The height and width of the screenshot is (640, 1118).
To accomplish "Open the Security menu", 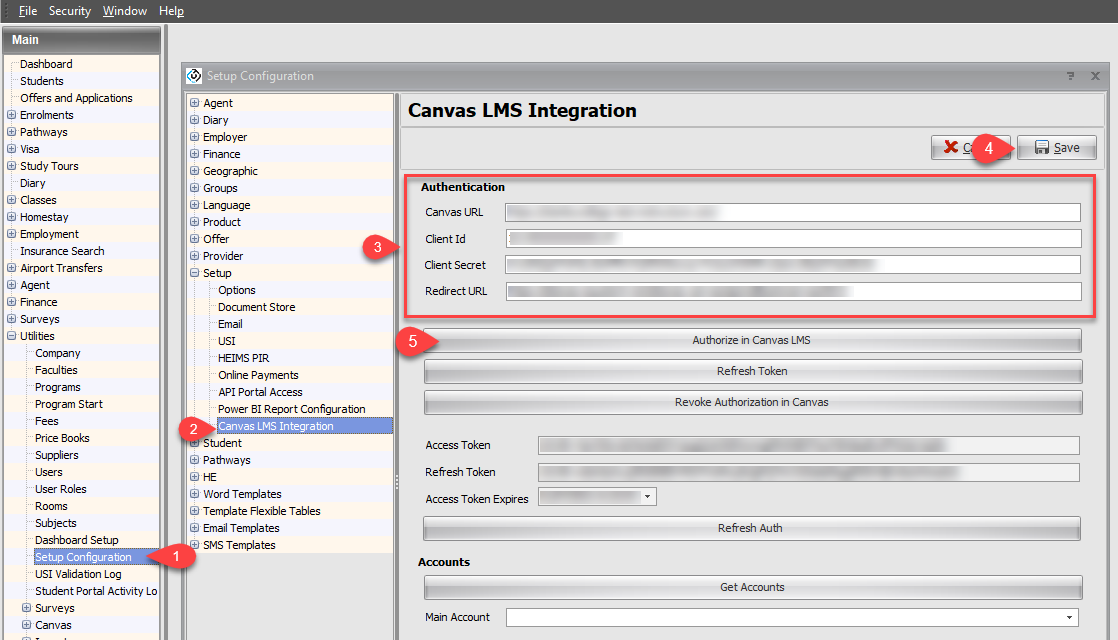I will (69, 11).
